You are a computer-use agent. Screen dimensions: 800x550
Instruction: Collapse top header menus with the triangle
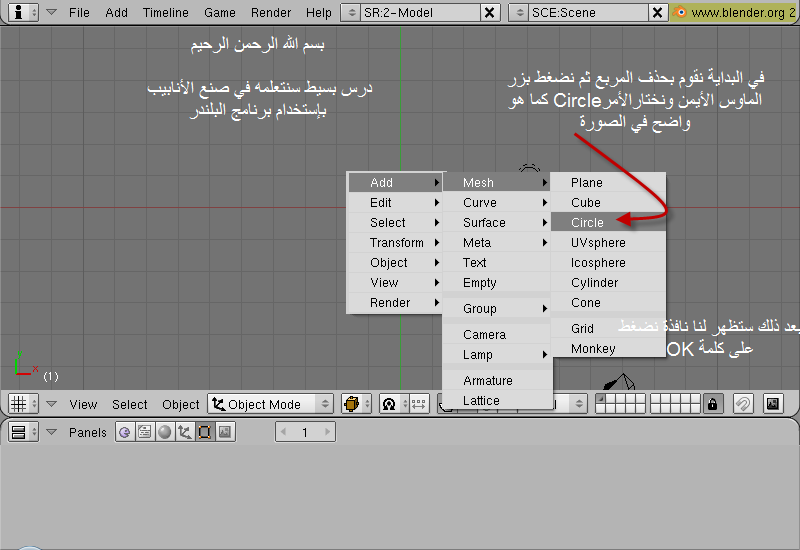tap(52, 12)
